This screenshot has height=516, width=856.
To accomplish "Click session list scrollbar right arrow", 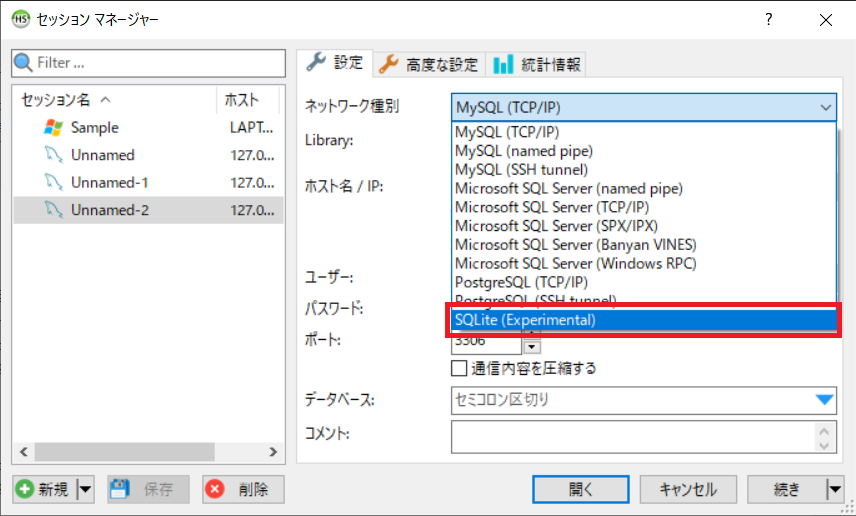I will pos(274,452).
